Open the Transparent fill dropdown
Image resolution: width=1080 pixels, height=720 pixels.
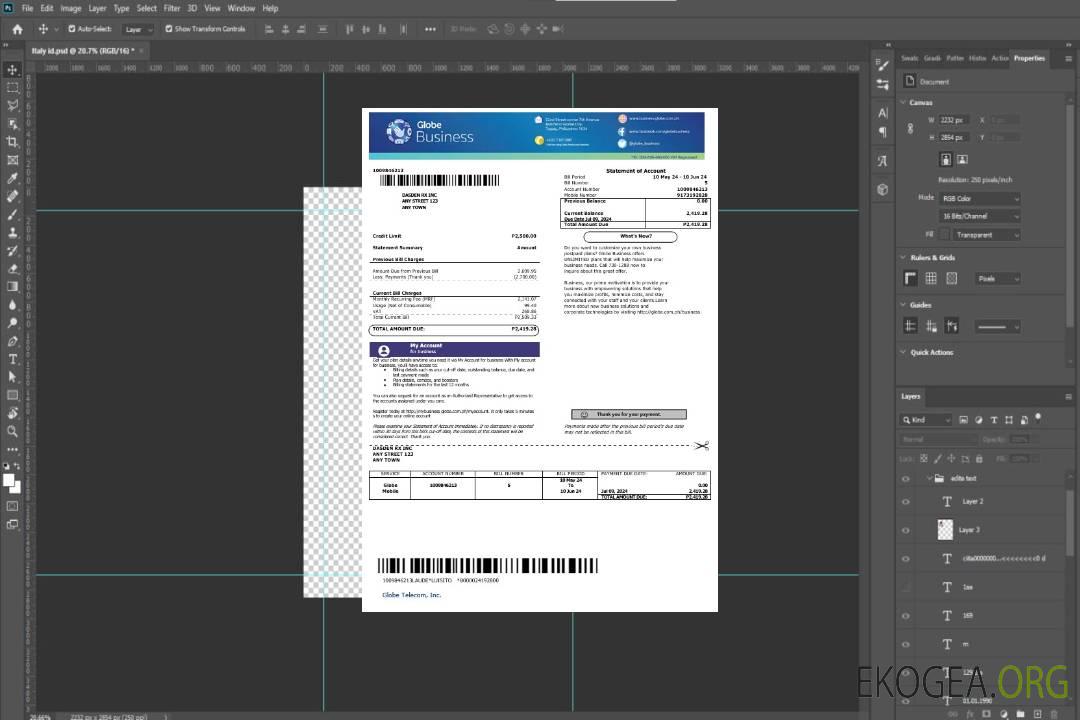coord(986,235)
